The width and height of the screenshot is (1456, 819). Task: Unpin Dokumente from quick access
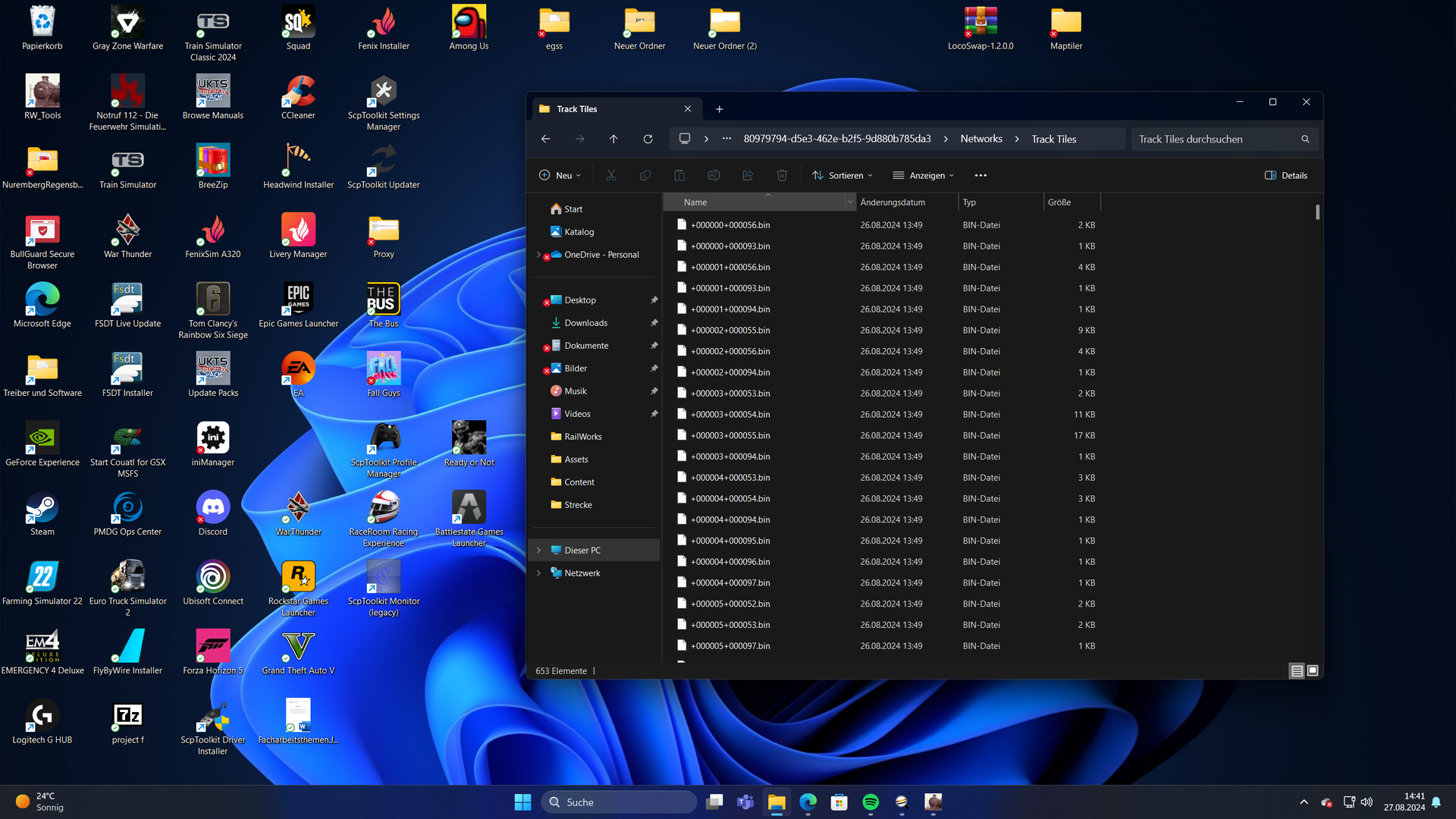pos(654,346)
